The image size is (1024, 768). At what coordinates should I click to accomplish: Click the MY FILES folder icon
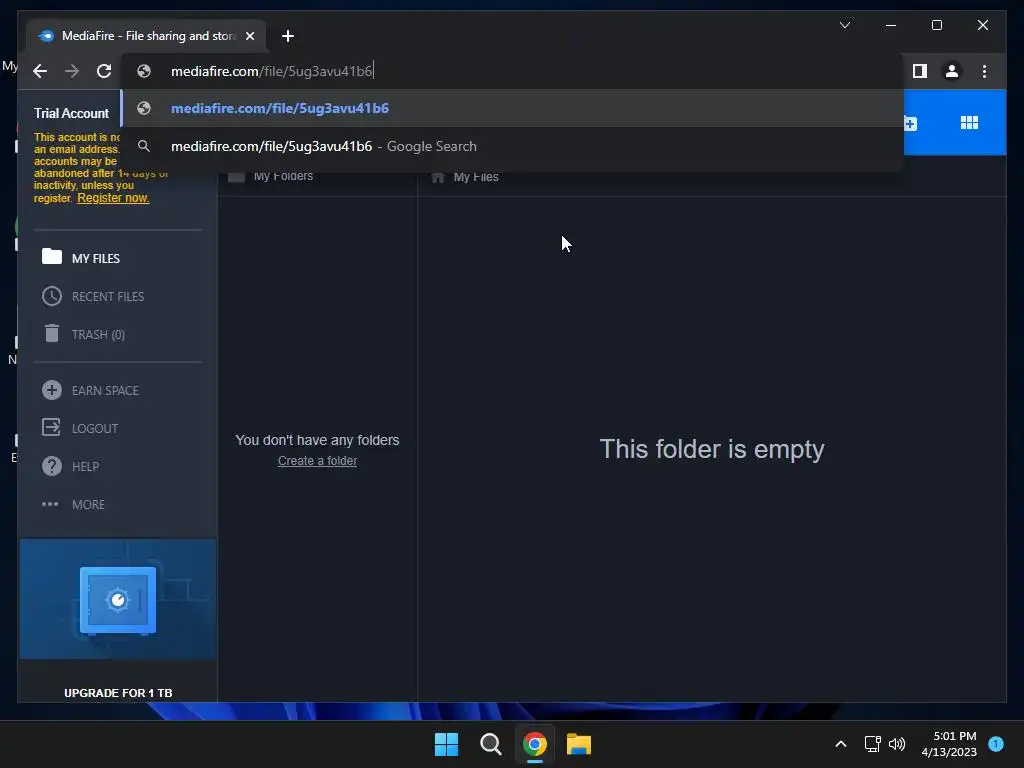(x=52, y=256)
